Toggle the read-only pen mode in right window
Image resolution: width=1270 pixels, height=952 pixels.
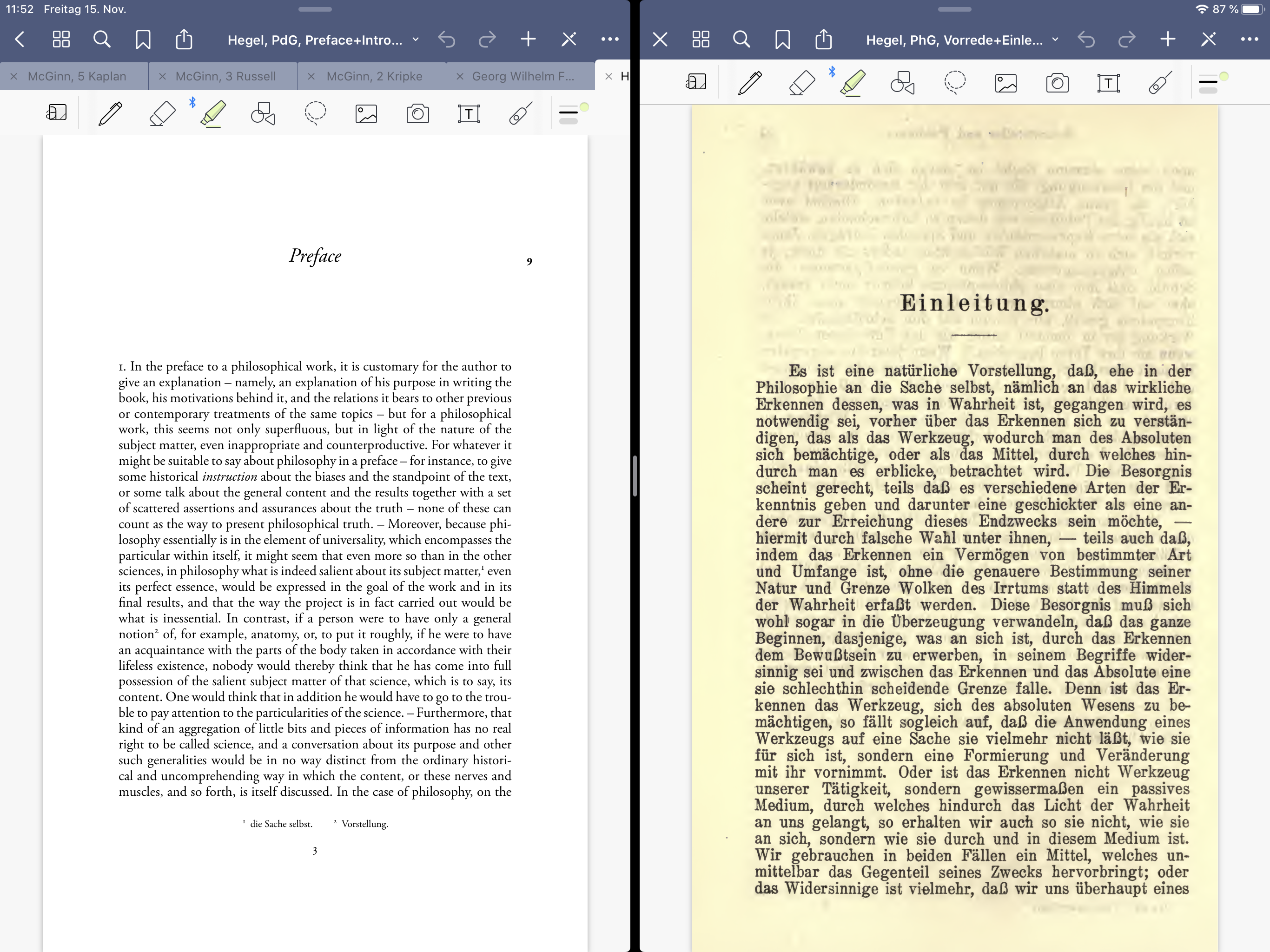tap(1209, 39)
